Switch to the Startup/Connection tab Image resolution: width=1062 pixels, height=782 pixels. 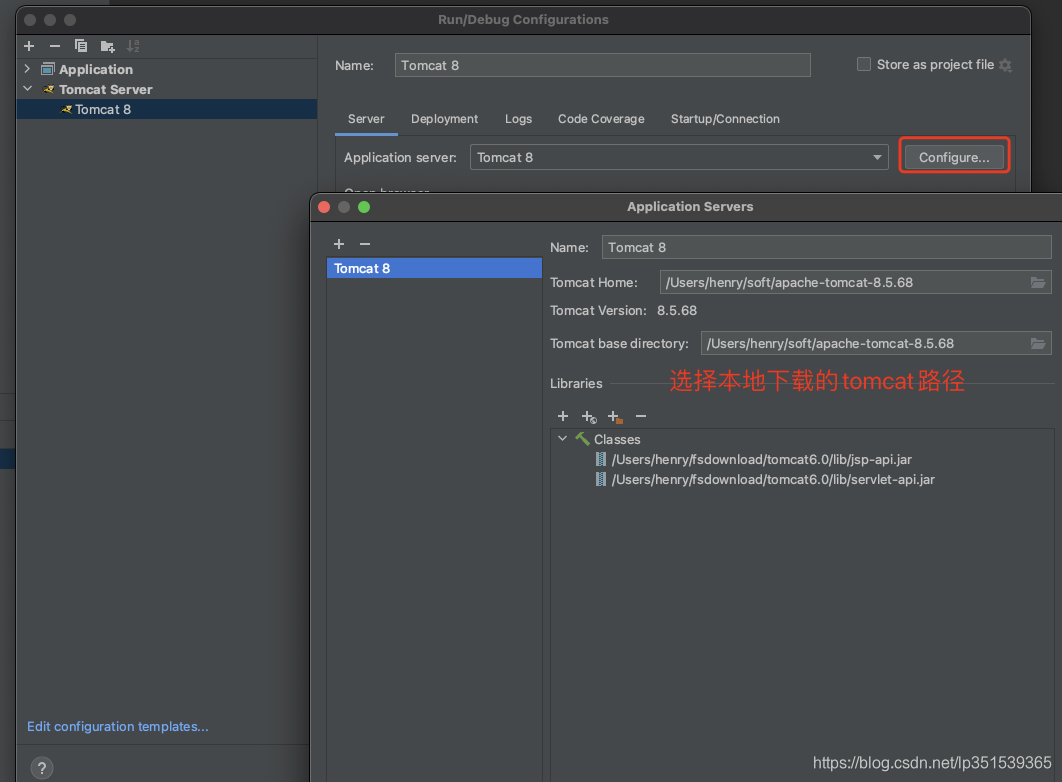[x=725, y=118]
